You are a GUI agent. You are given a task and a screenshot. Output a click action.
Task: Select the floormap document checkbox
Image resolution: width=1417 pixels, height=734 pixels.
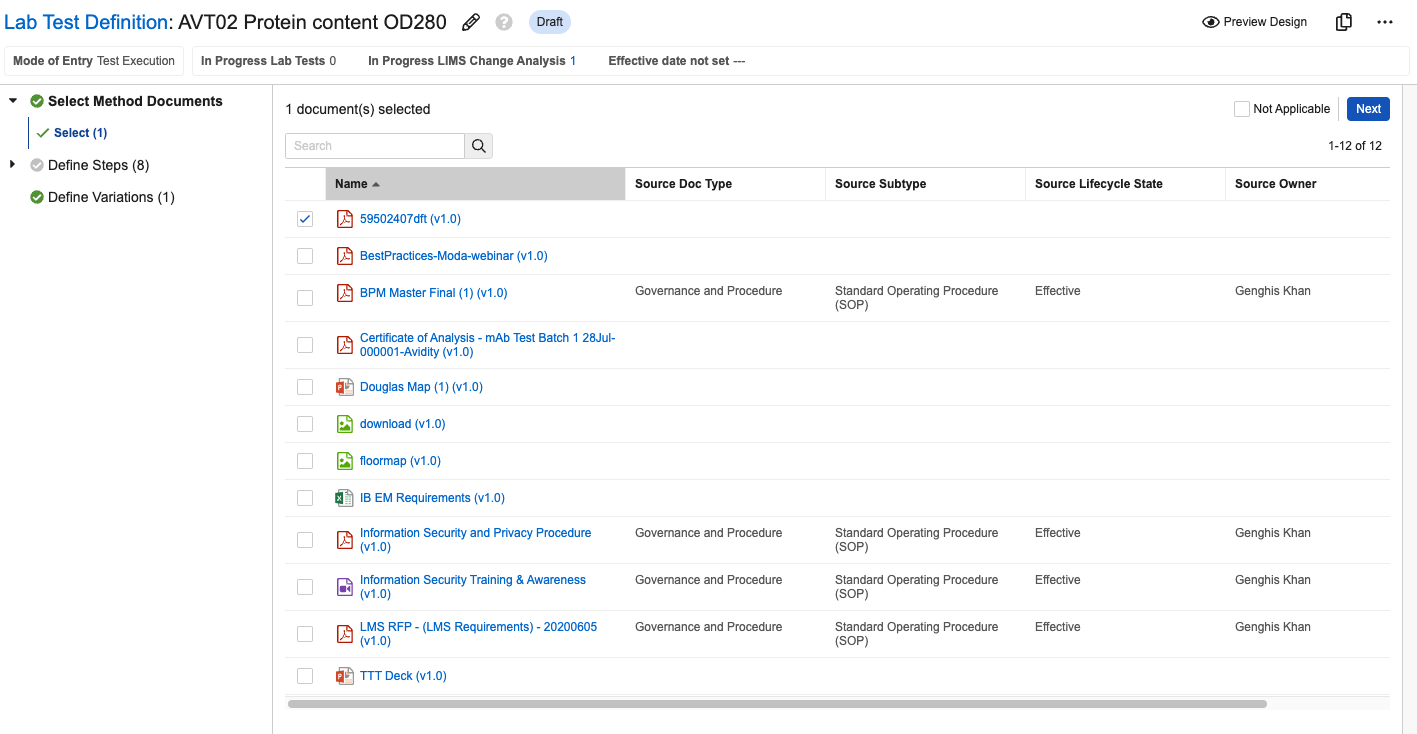[x=305, y=461]
